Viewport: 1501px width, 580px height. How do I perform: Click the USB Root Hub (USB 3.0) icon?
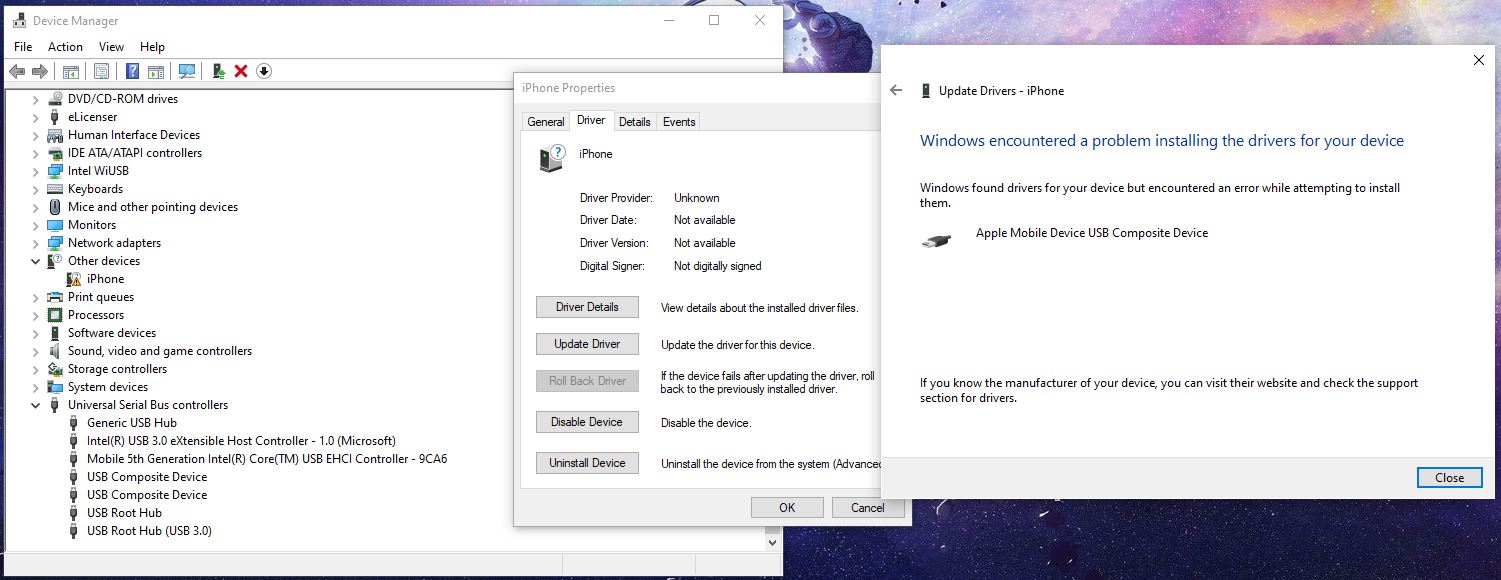75,531
